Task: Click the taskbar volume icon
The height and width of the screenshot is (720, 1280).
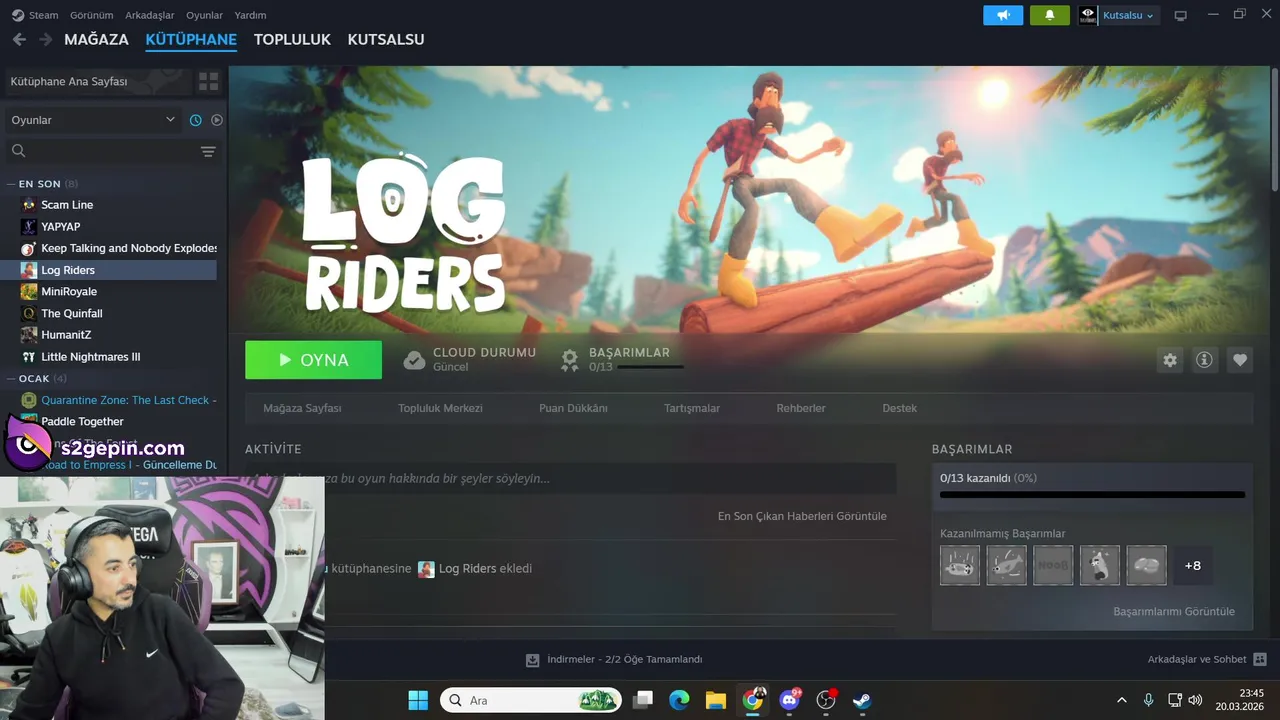Action: coord(1195,700)
